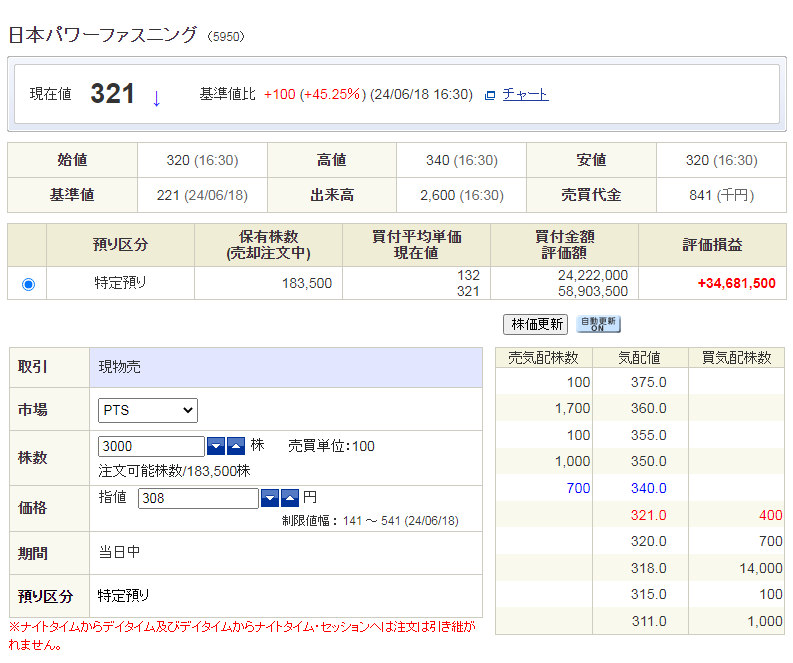Image resolution: width=793 pixels, height=663 pixels.
Task: Click the +34,681,500 評価損益 value
Action: [736, 283]
